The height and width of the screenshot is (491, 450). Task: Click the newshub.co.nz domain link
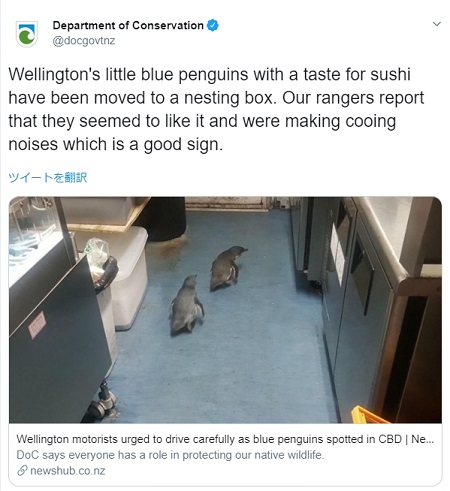(68, 471)
